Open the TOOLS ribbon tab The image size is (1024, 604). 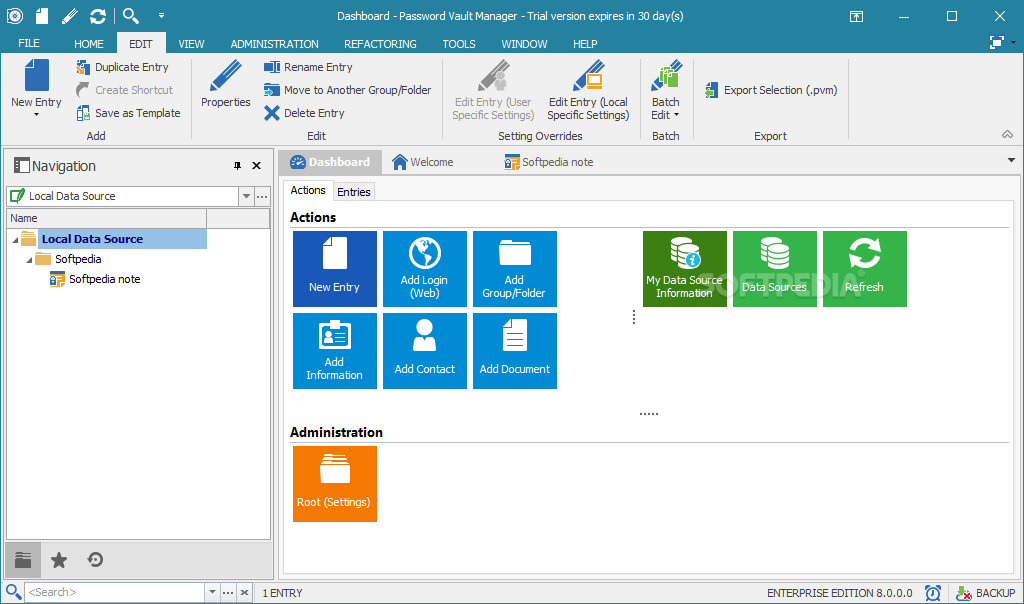[x=458, y=44]
